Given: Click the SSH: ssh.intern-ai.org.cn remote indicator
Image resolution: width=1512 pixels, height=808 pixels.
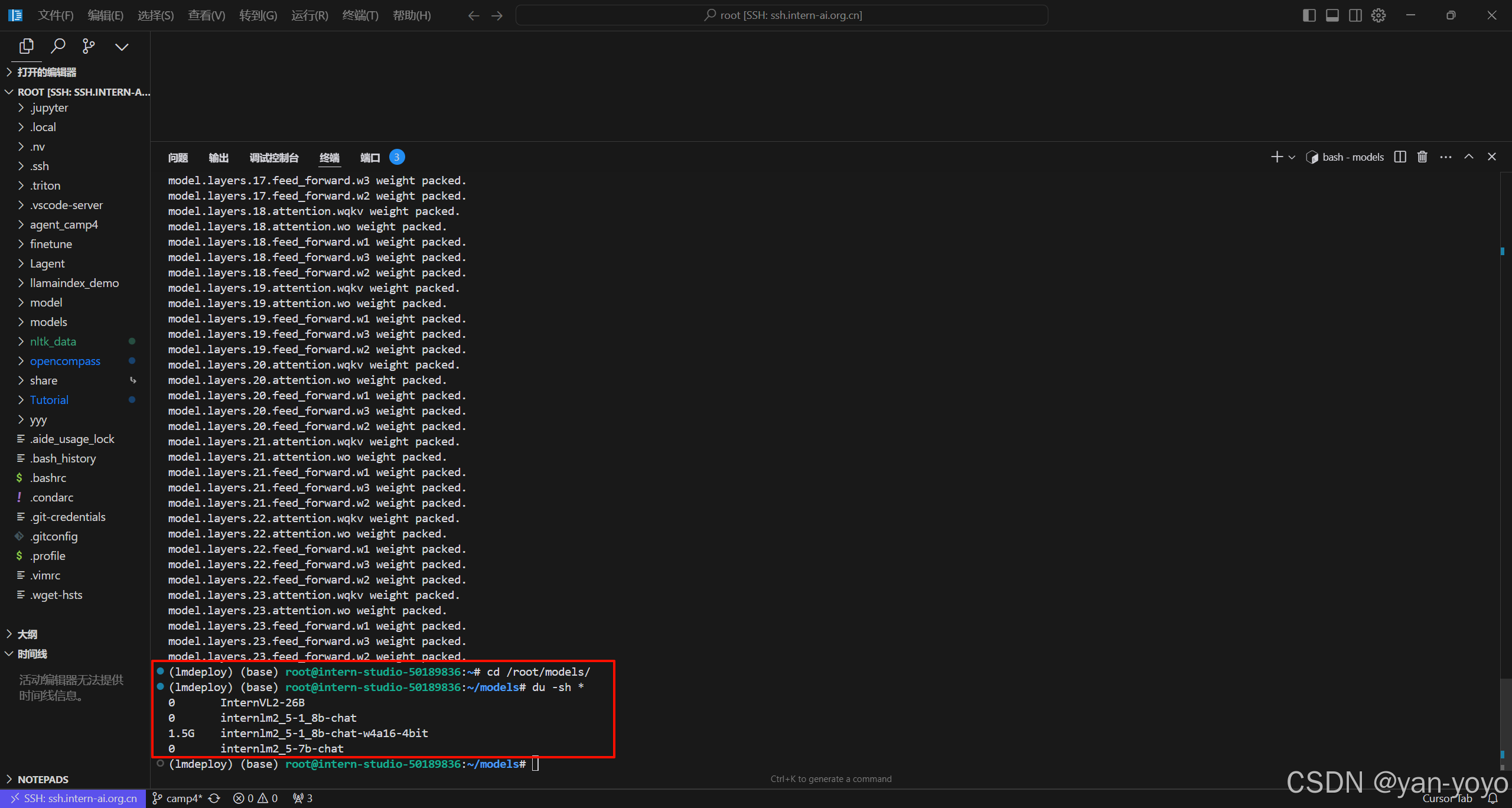Looking at the screenshot, I should (x=73, y=798).
